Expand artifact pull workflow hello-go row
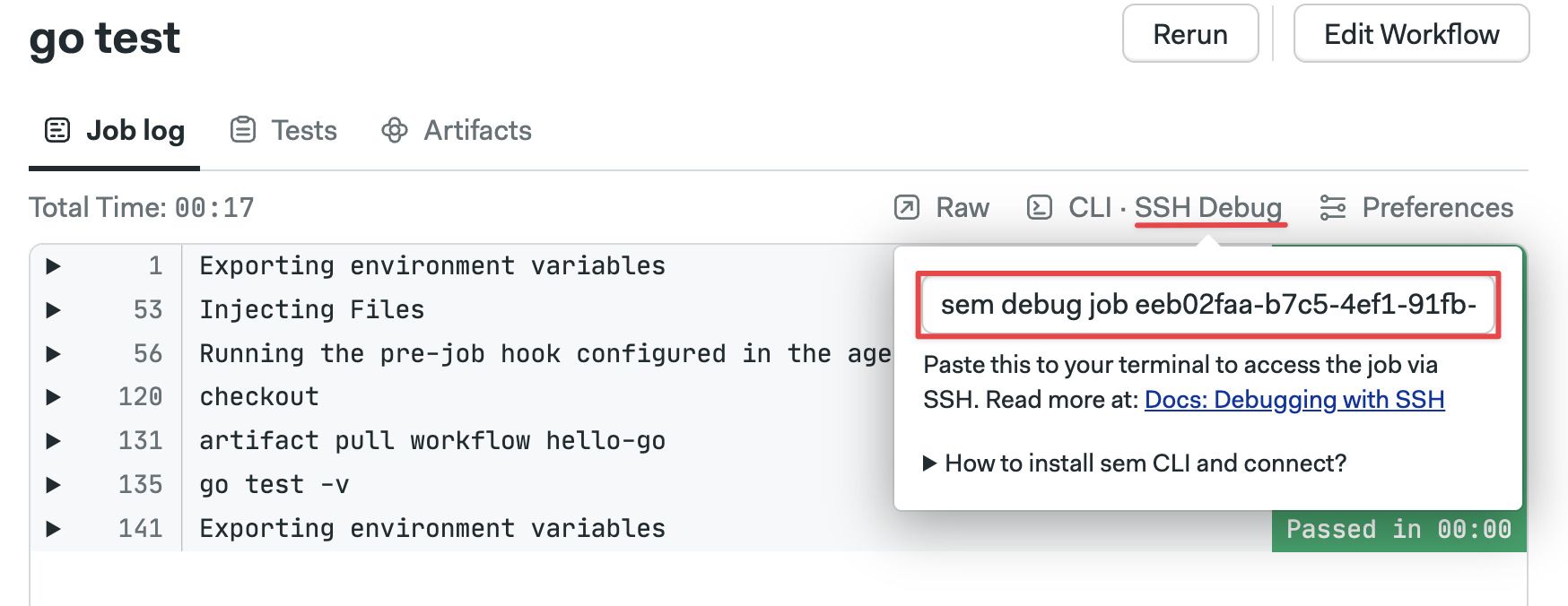This screenshot has width=1568, height=606. click(53, 441)
